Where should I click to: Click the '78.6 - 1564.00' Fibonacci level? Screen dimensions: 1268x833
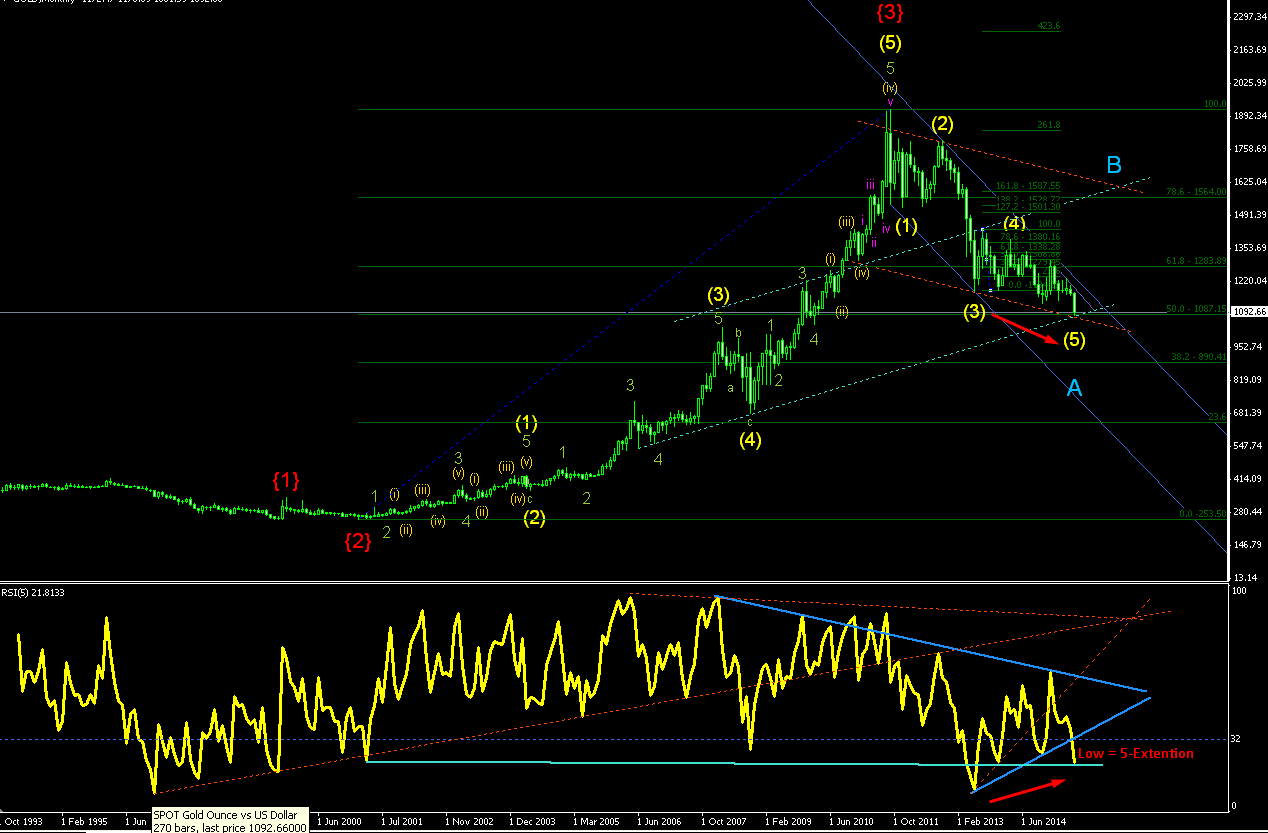(1196, 192)
